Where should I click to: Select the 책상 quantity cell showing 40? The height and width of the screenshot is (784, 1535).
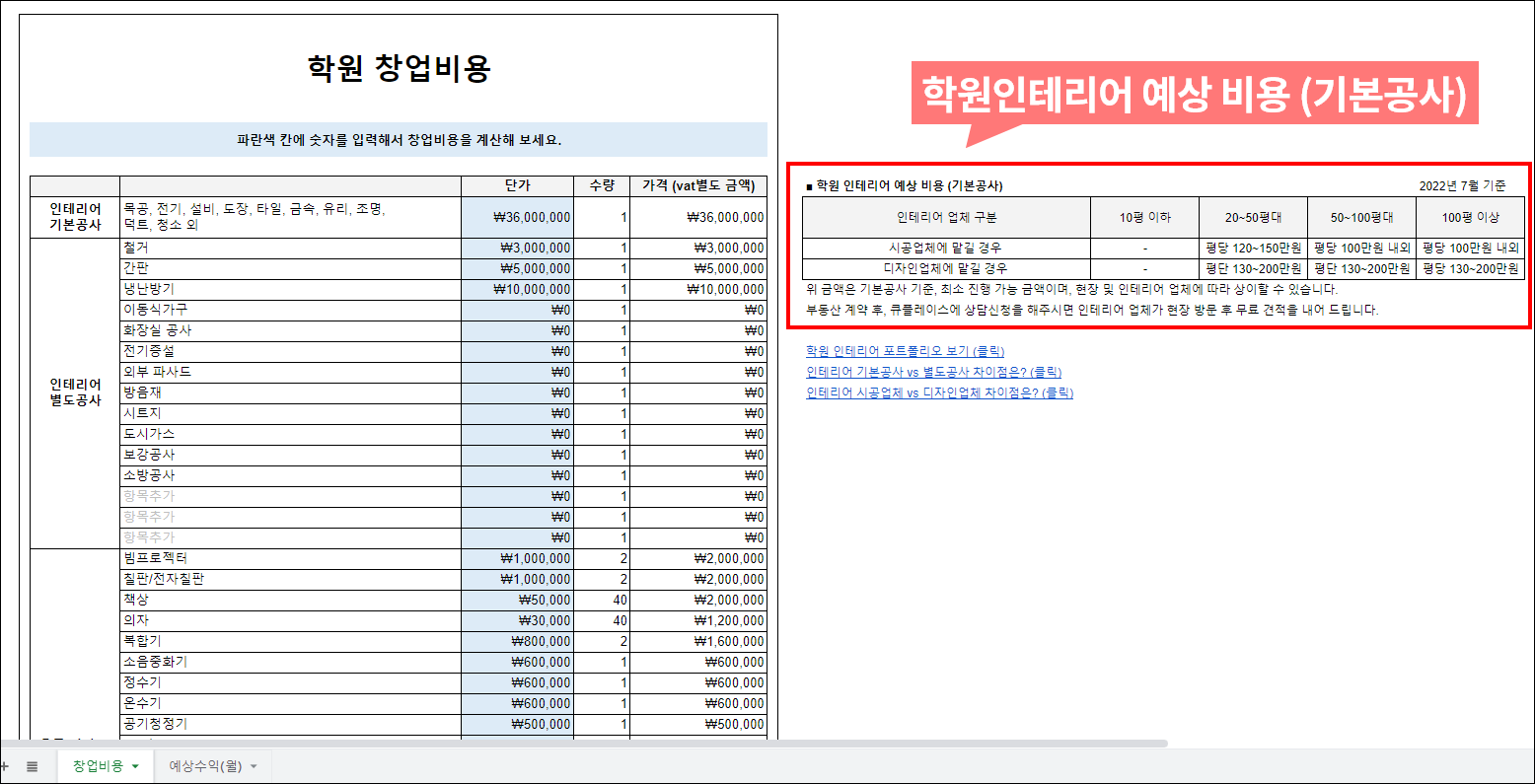[602, 601]
